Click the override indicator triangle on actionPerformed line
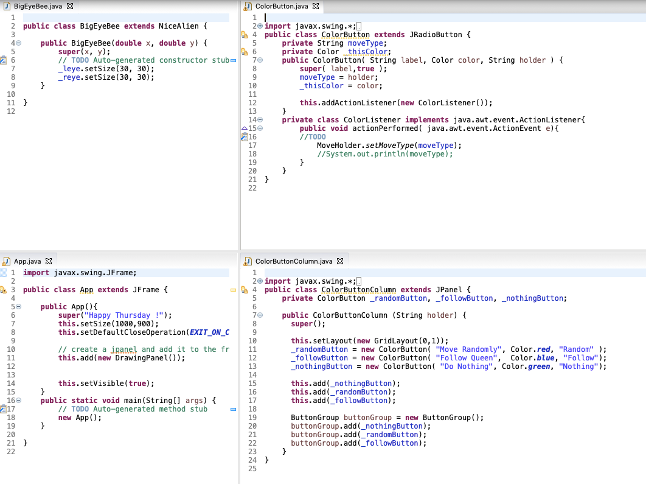The height and width of the screenshot is (484, 646). [244, 129]
